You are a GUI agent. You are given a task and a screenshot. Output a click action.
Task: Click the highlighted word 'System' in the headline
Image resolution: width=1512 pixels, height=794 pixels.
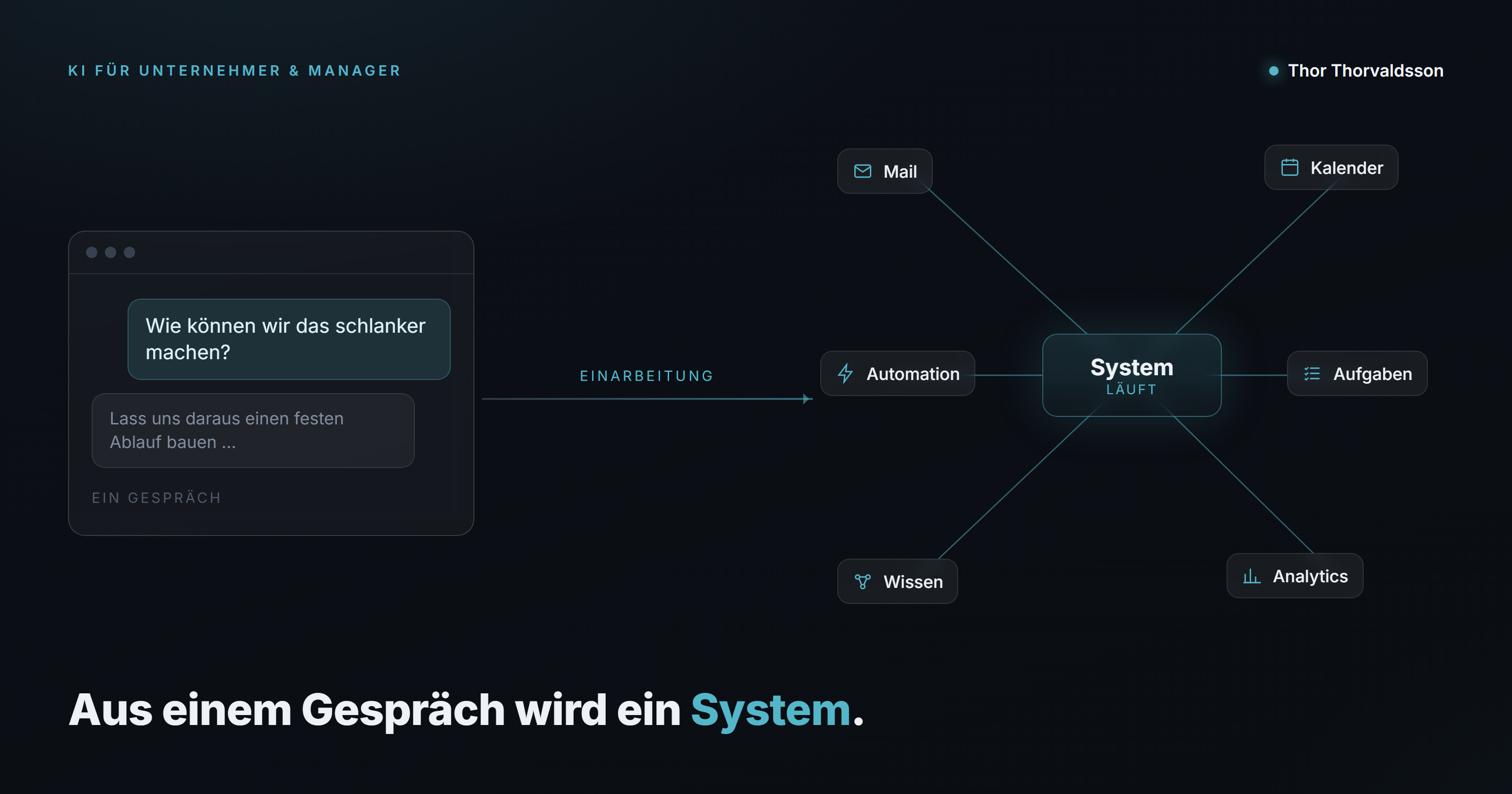tap(770, 711)
